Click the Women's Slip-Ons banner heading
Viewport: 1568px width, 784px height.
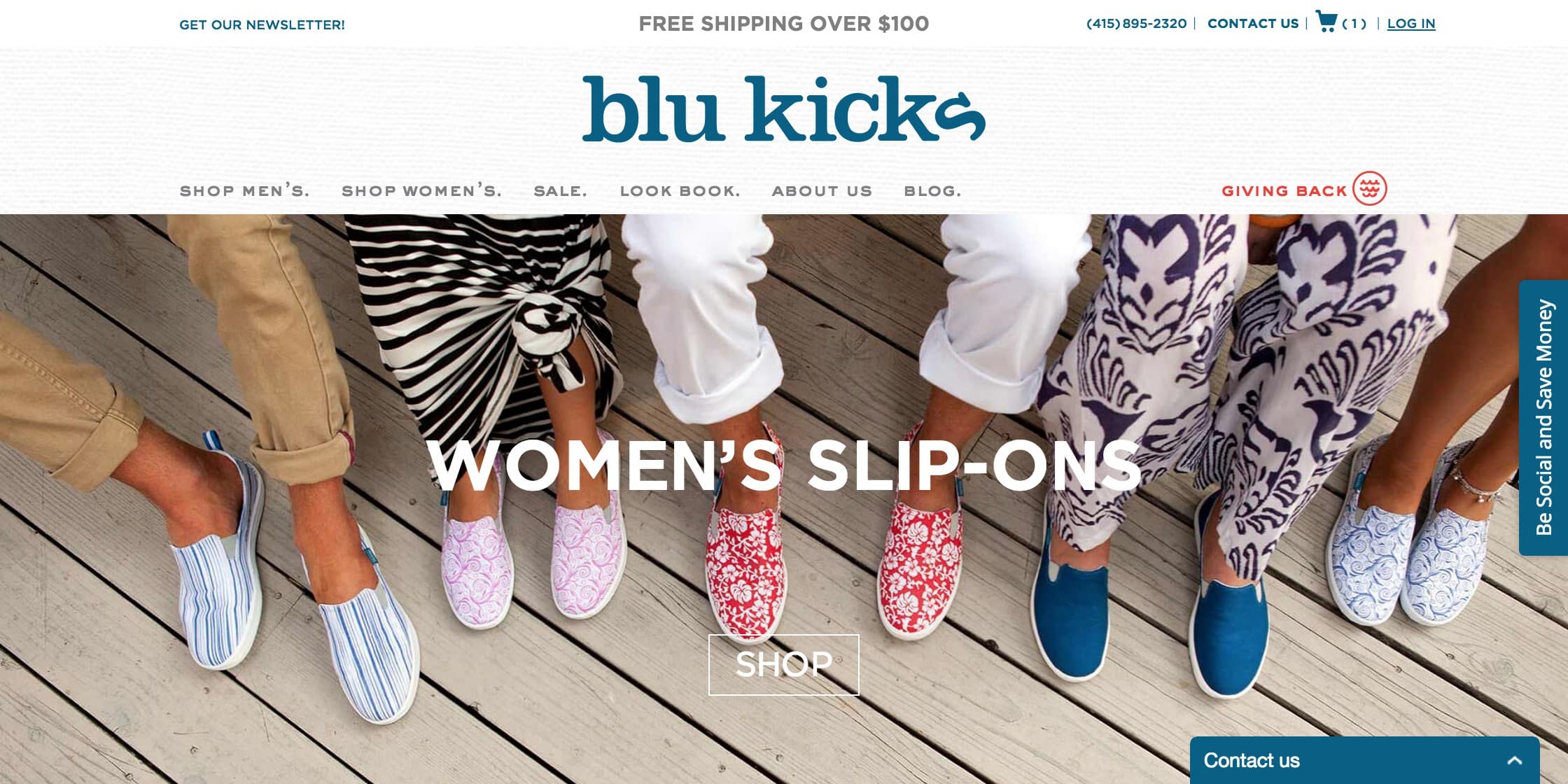tap(784, 465)
